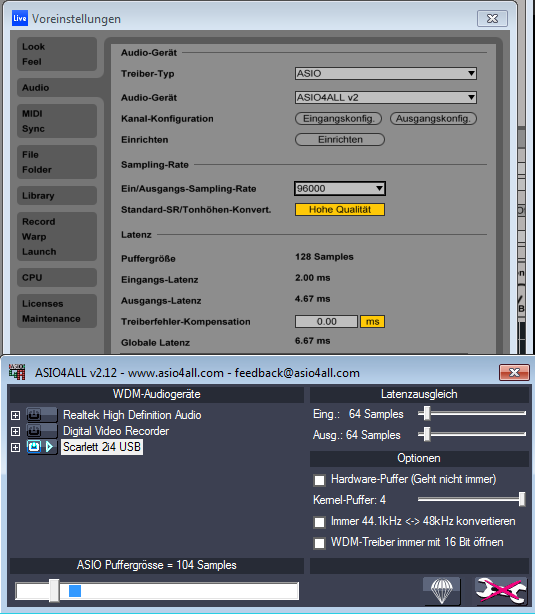Click the Live logo in Voreinstellungen title bar
The width and height of the screenshot is (535, 614).
[x=20, y=18]
